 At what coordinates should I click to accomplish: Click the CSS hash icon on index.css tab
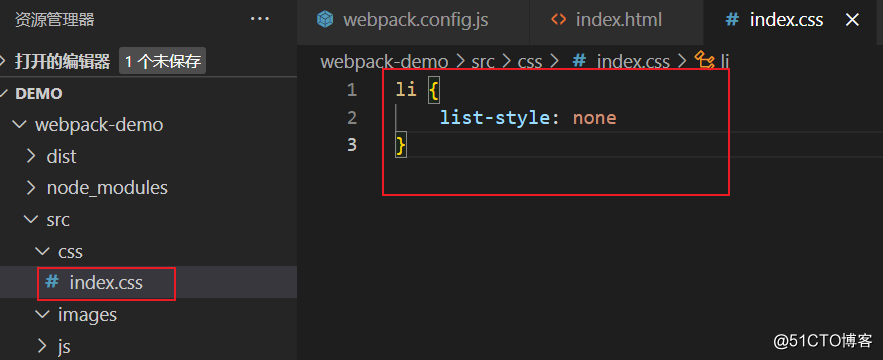click(x=732, y=20)
